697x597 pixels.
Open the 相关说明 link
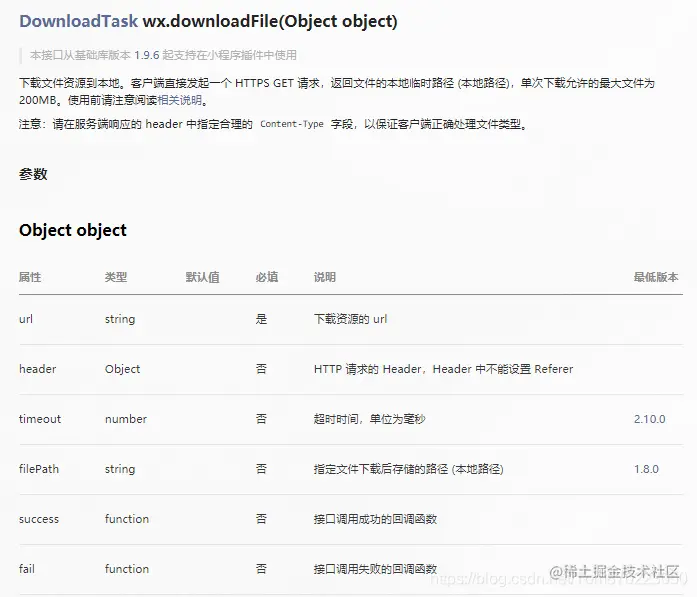tap(180, 100)
